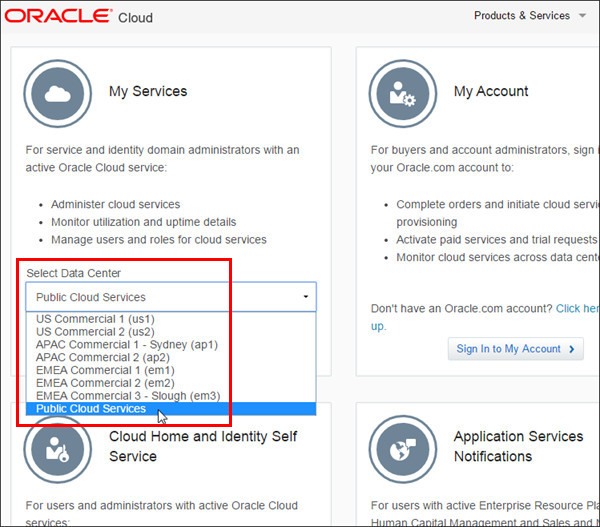This screenshot has width=600, height=527.
Task: Click 'Activate paid services and trial requests' text
Action: [496, 240]
